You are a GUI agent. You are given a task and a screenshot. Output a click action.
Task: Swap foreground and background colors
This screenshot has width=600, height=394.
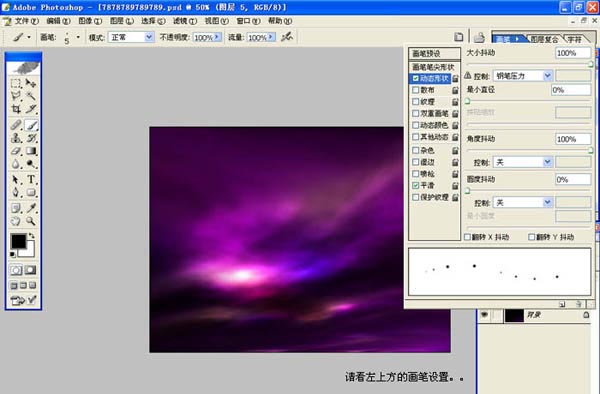32,236
